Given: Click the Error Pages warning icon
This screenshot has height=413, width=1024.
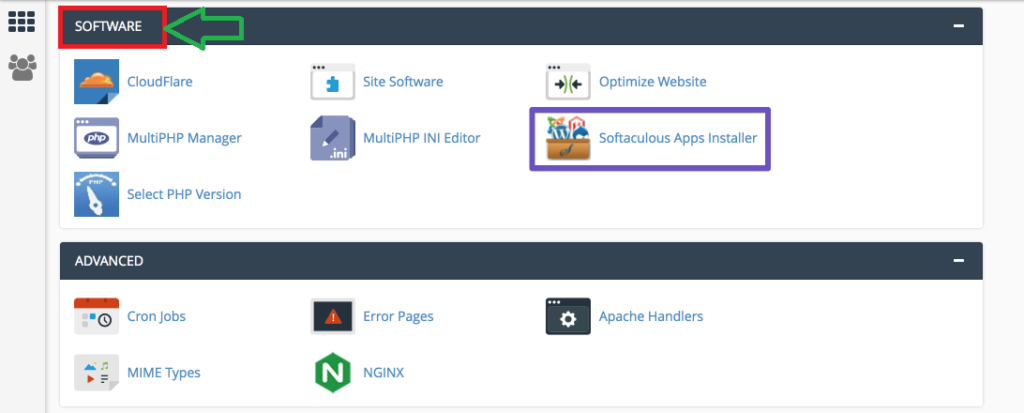Looking at the screenshot, I should coord(332,316).
